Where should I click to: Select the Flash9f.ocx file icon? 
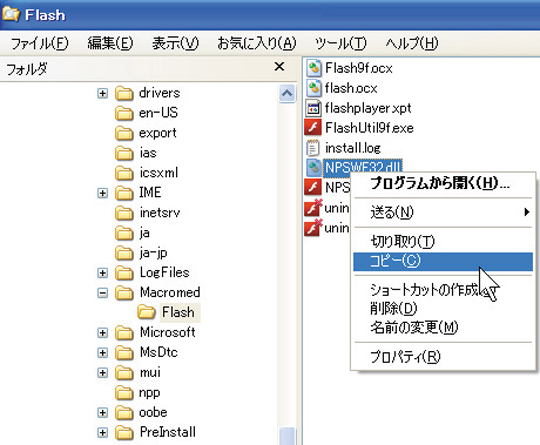pyautogui.click(x=313, y=68)
